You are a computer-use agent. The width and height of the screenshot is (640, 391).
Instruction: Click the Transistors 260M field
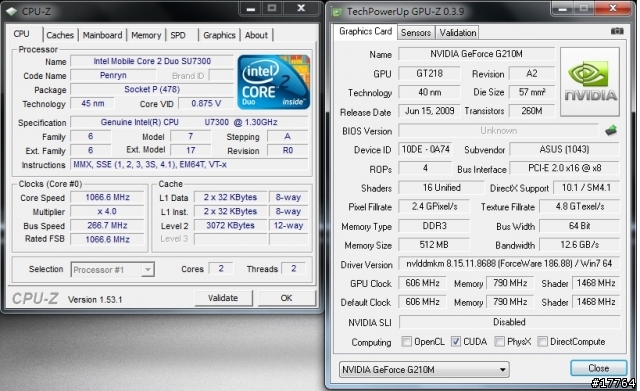click(x=532, y=111)
